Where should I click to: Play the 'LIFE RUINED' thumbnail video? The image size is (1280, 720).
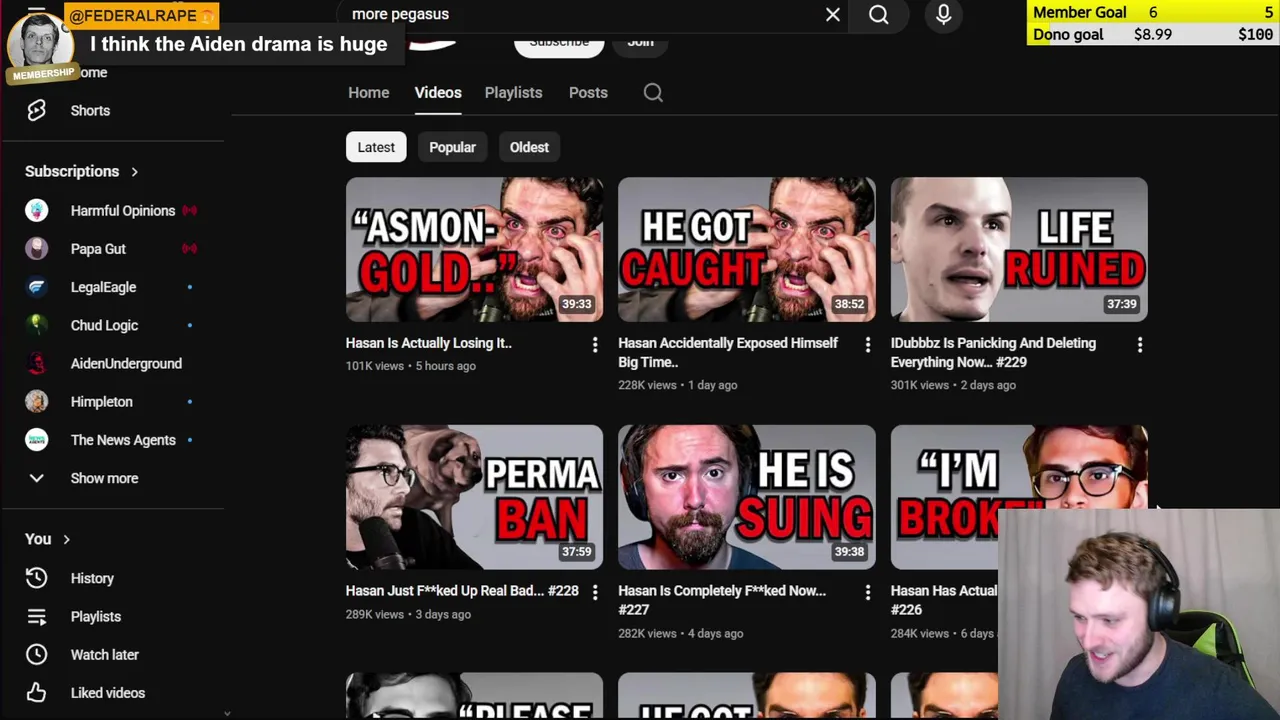[1019, 250]
